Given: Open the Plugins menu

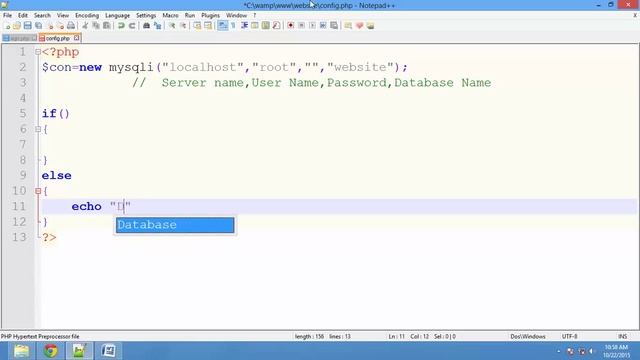Looking at the screenshot, I should [211, 15].
